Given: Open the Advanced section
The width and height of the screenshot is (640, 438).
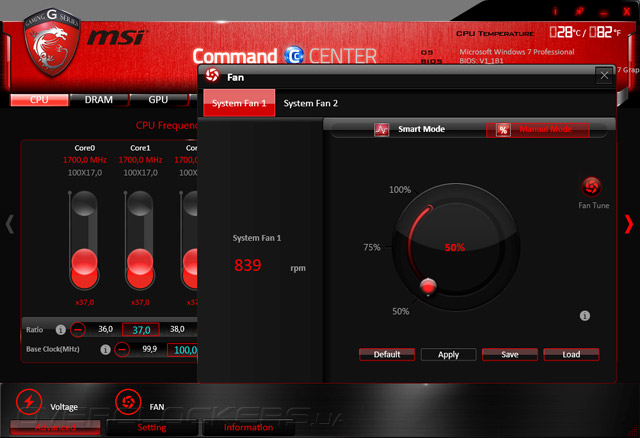Looking at the screenshot, I should point(55,427).
